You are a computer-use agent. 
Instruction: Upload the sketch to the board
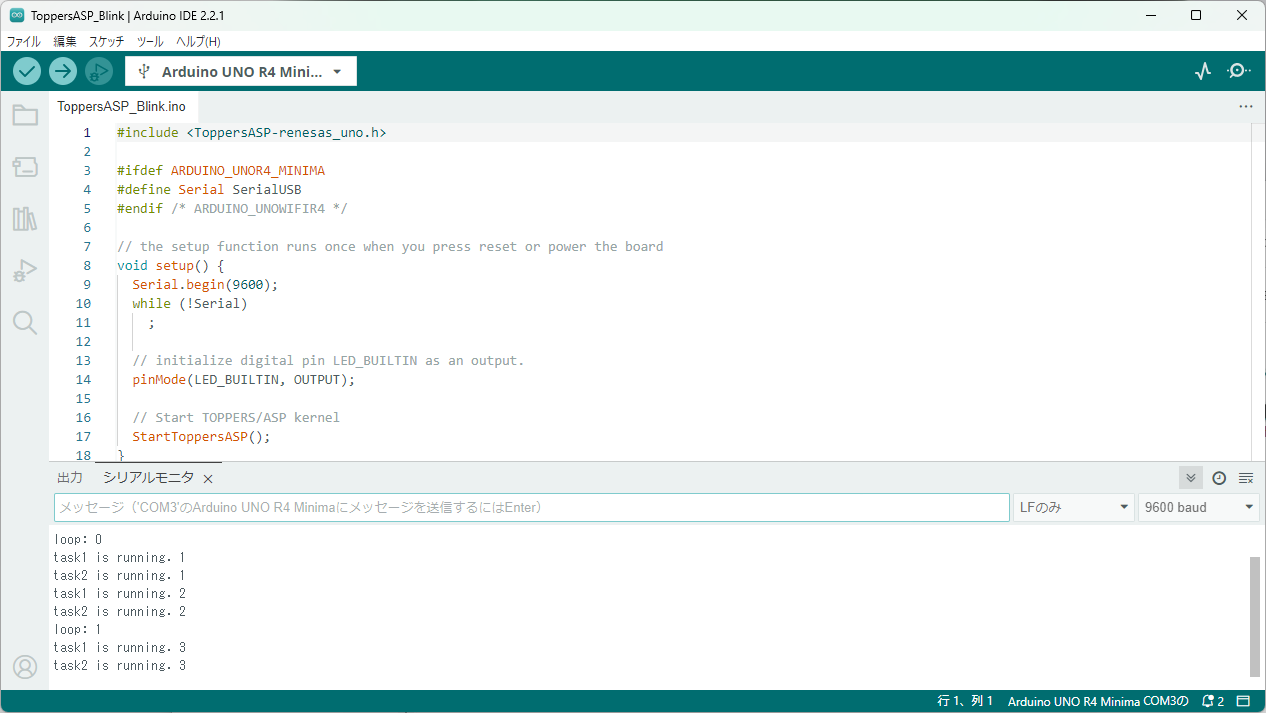pyautogui.click(x=62, y=70)
